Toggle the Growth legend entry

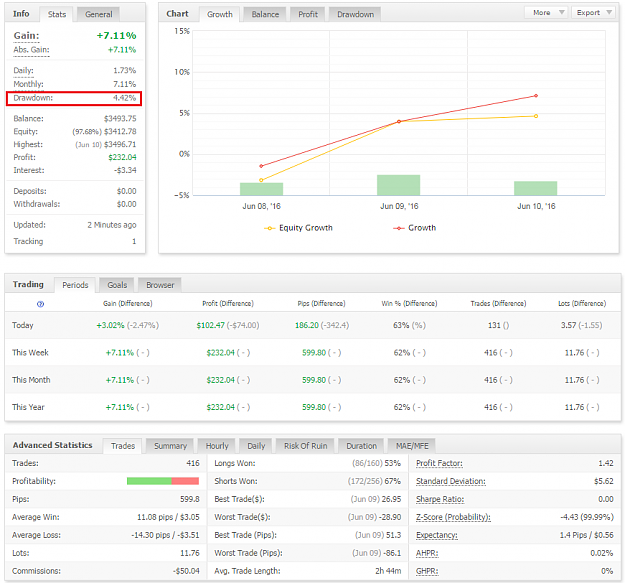click(415, 228)
